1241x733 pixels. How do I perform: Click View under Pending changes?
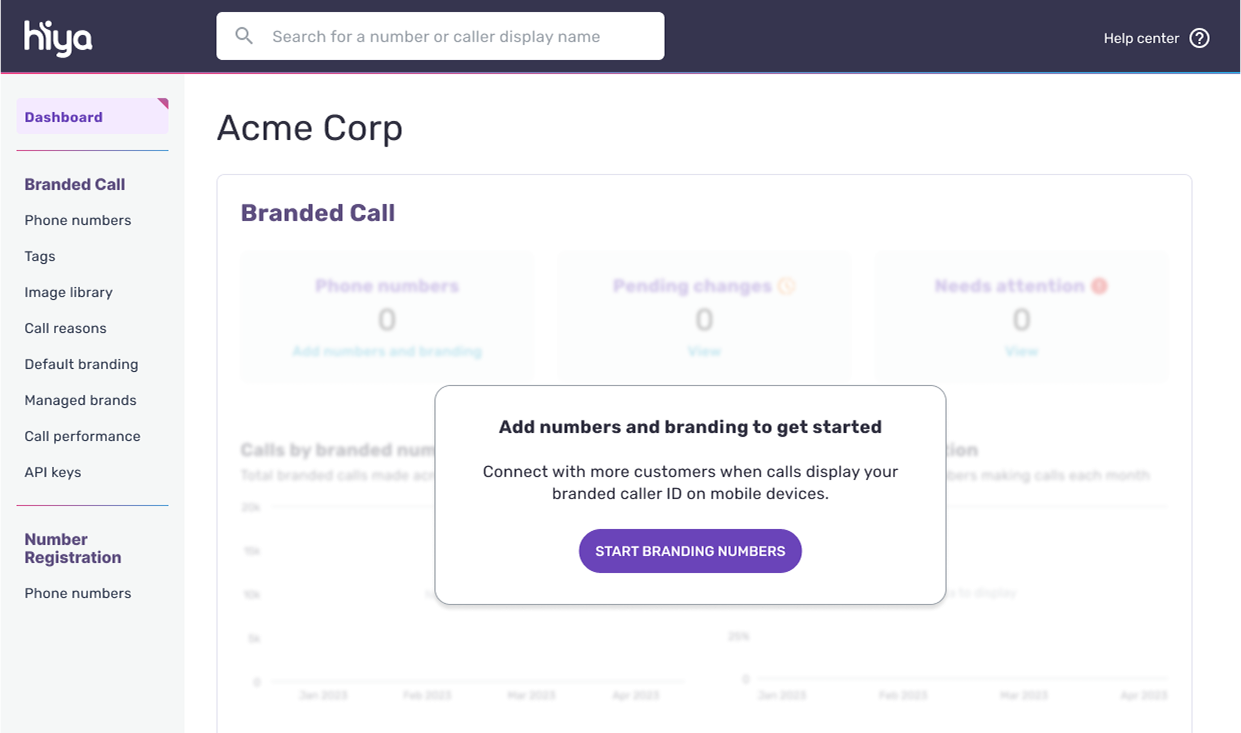tap(704, 351)
